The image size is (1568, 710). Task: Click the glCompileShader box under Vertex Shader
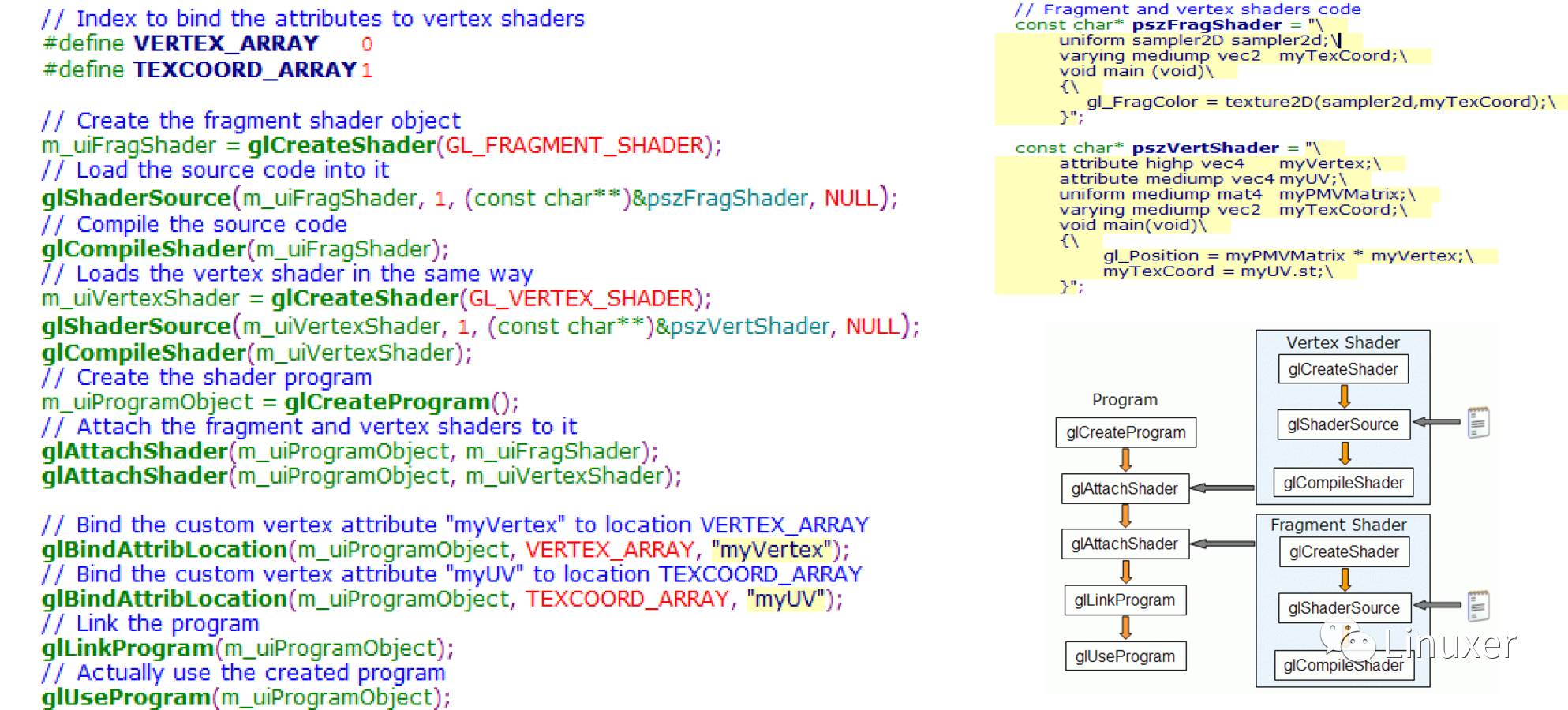pos(1343,483)
